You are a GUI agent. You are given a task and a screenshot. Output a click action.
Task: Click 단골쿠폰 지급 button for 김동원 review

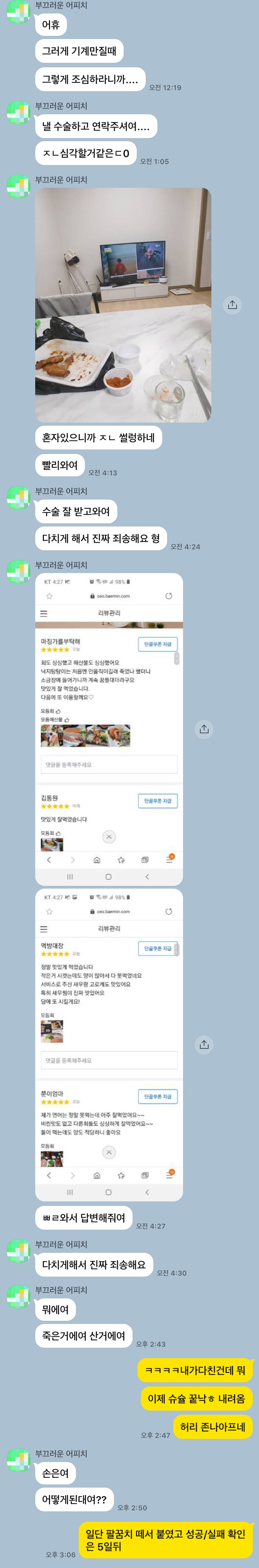(x=158, y=801)
